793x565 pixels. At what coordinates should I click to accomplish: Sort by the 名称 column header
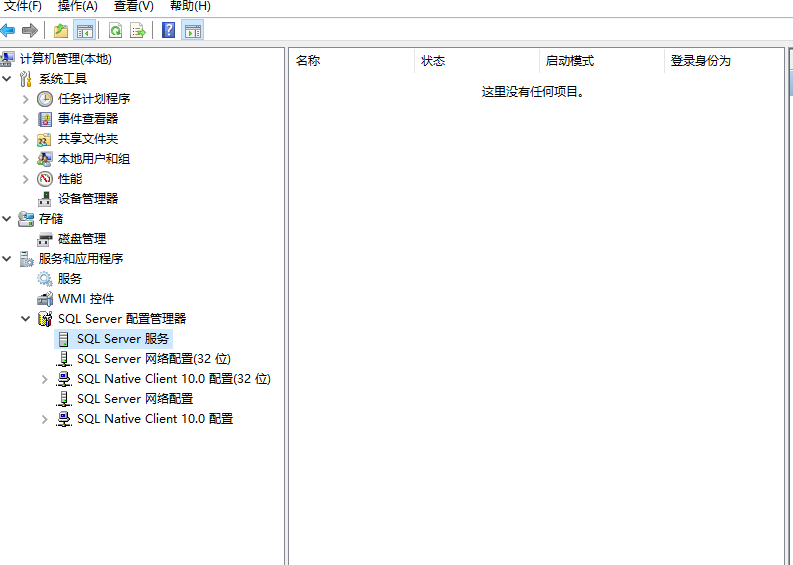point(351,61)
